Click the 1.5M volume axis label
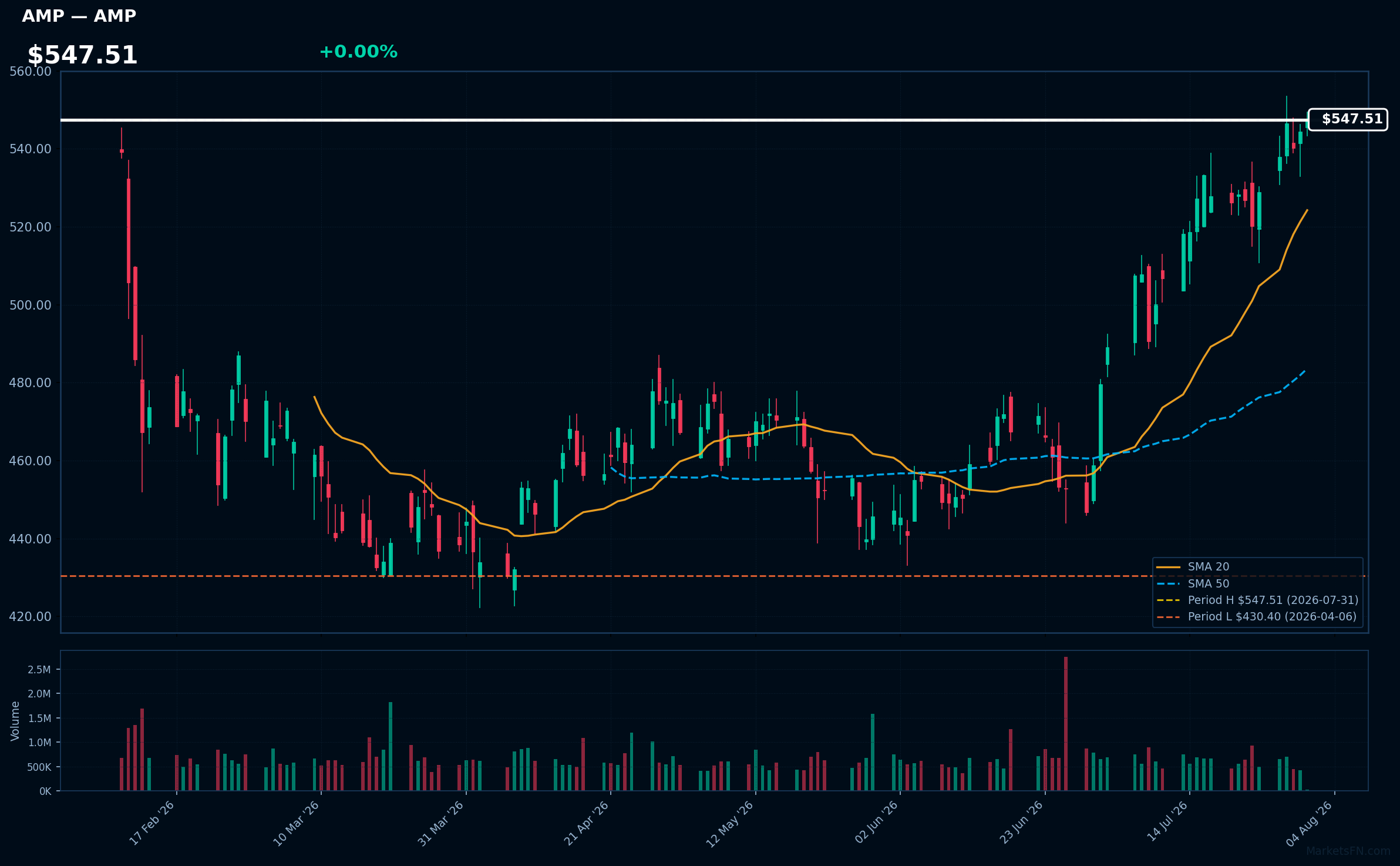This screenshot has height=866, width=1400. tap(39, 719)
